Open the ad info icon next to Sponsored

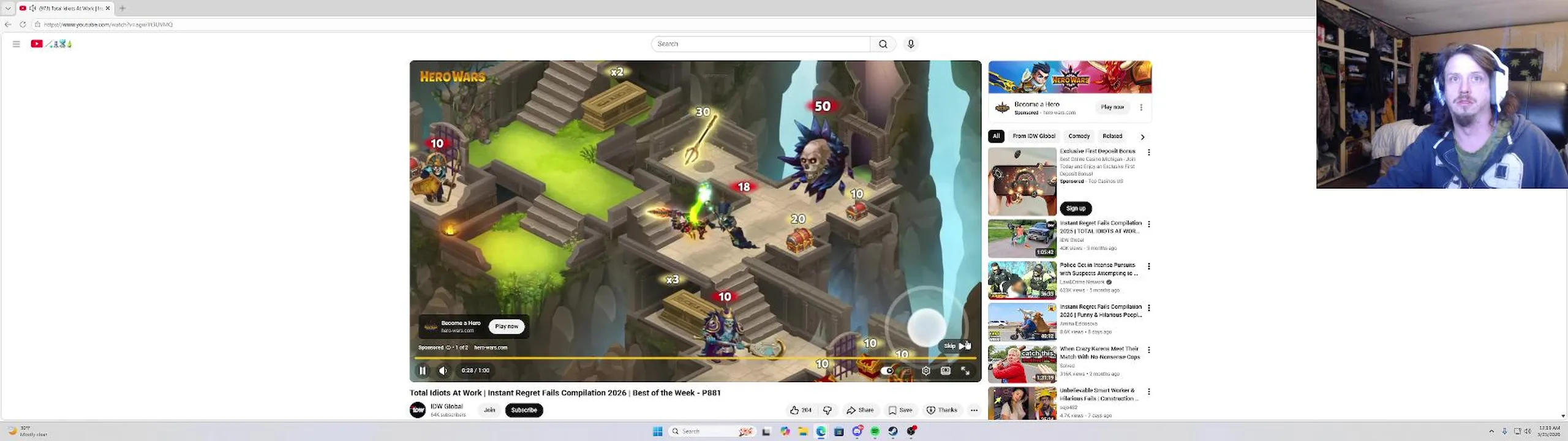448,348
